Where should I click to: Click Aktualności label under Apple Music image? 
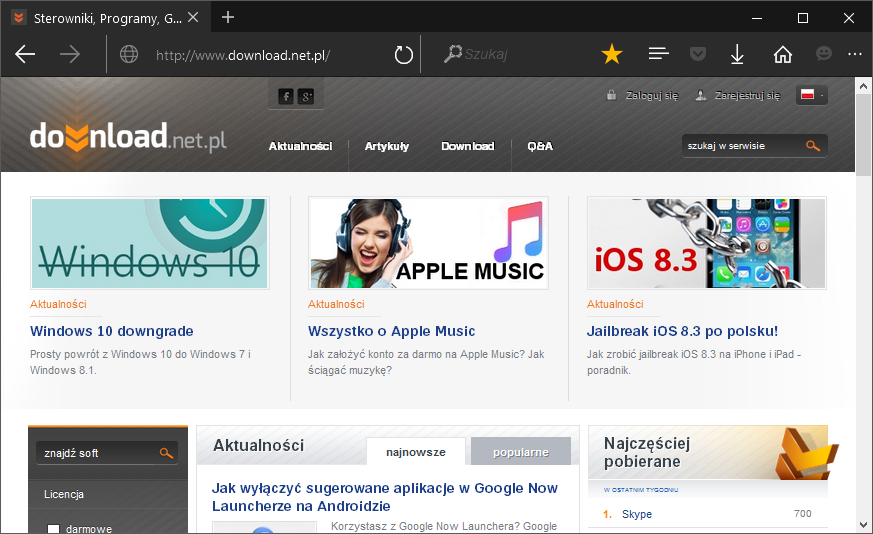[x=336, y=304]
